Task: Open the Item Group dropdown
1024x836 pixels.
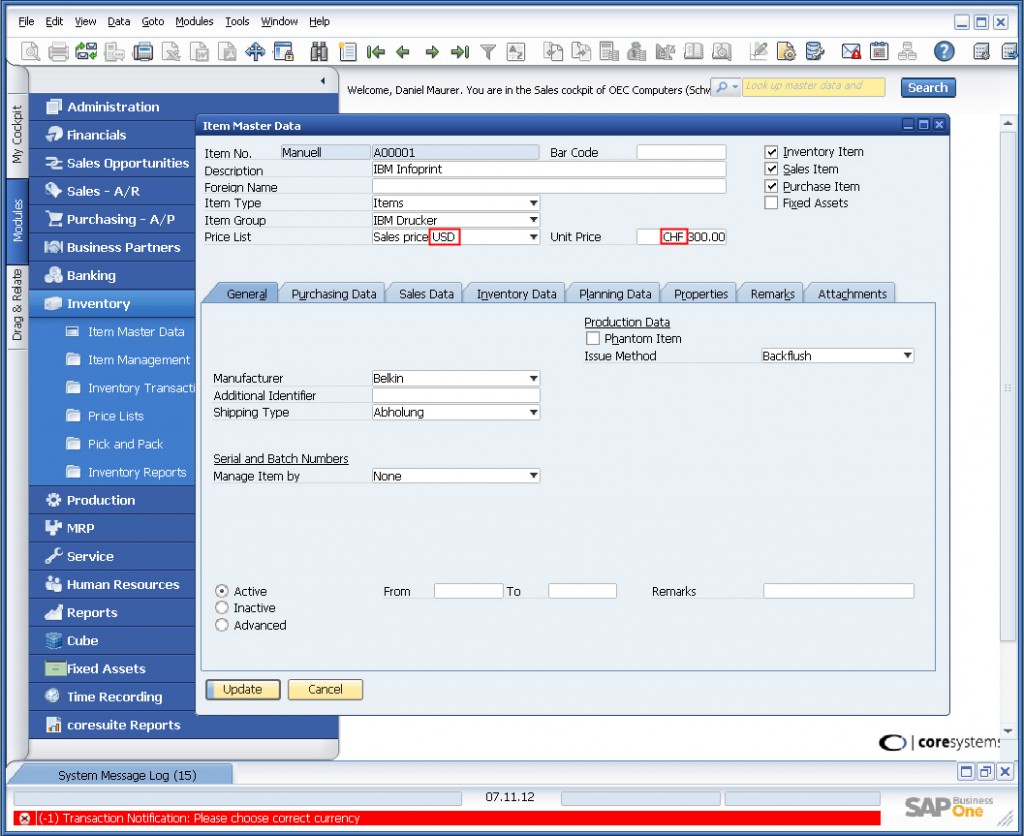Action: pyautogui.click(x=533, y=220)
